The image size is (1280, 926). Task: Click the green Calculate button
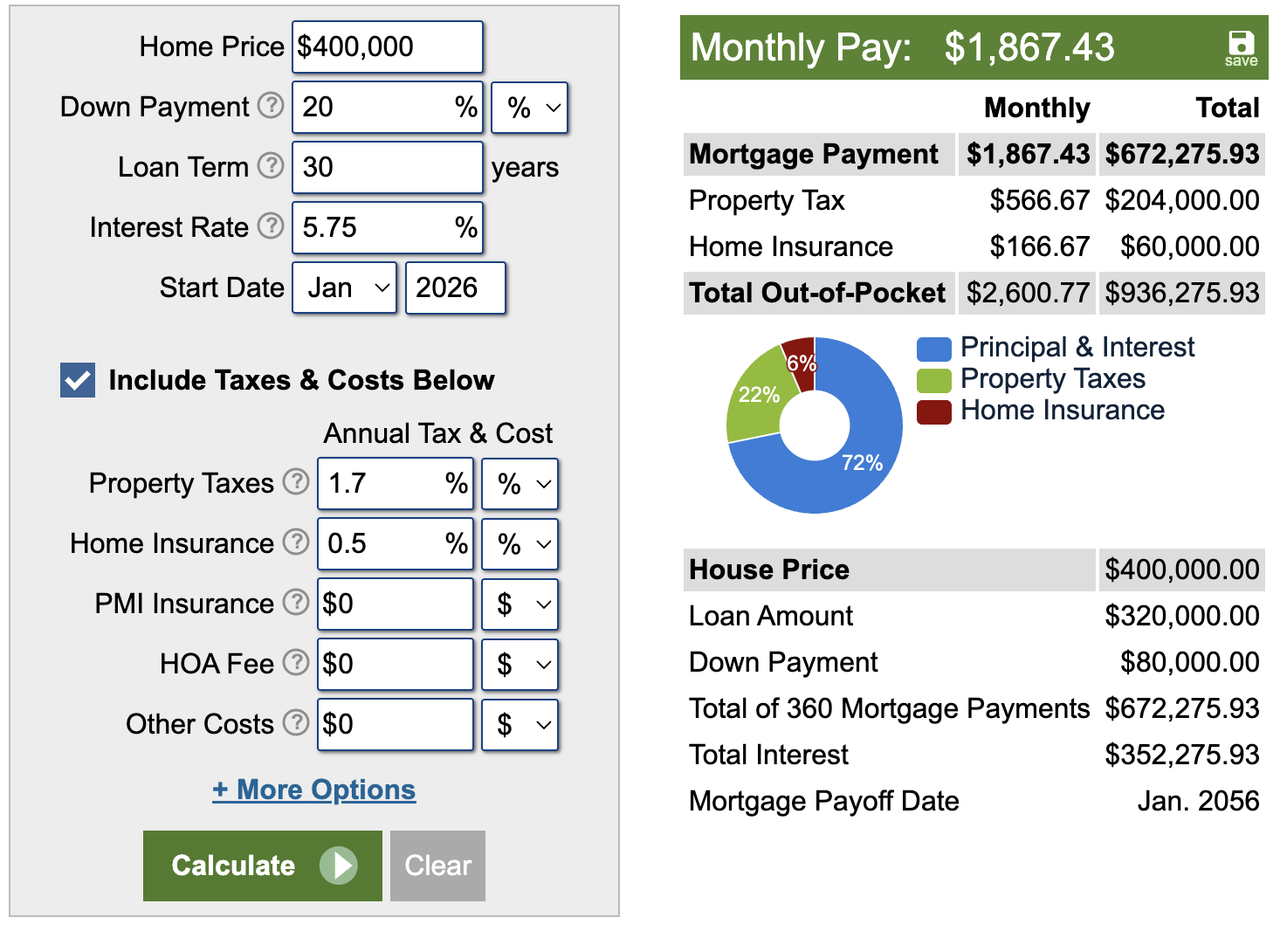click(262, 866)
